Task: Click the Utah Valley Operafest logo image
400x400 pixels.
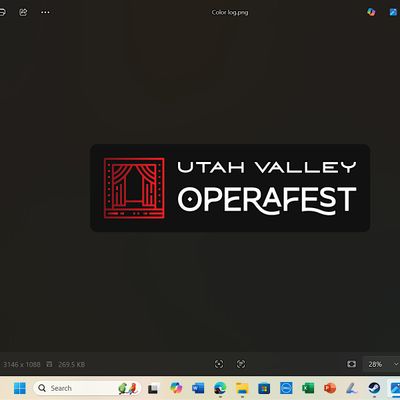Action: pyautogui.click(x=230, y=188)
